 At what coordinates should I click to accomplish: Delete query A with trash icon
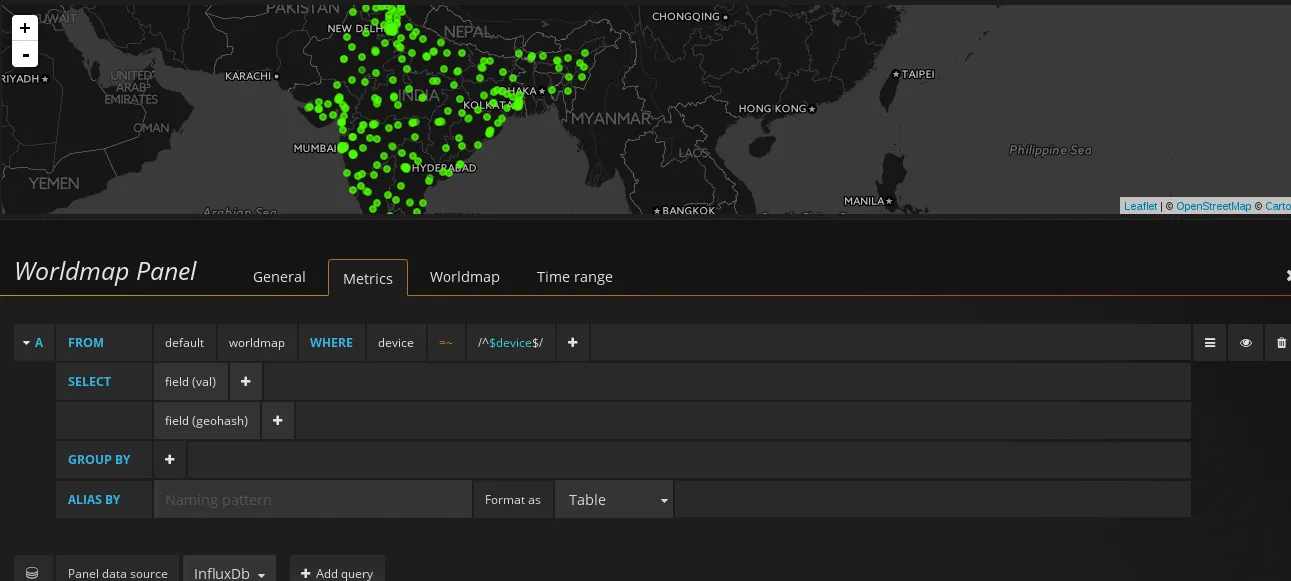point(1281,342)
